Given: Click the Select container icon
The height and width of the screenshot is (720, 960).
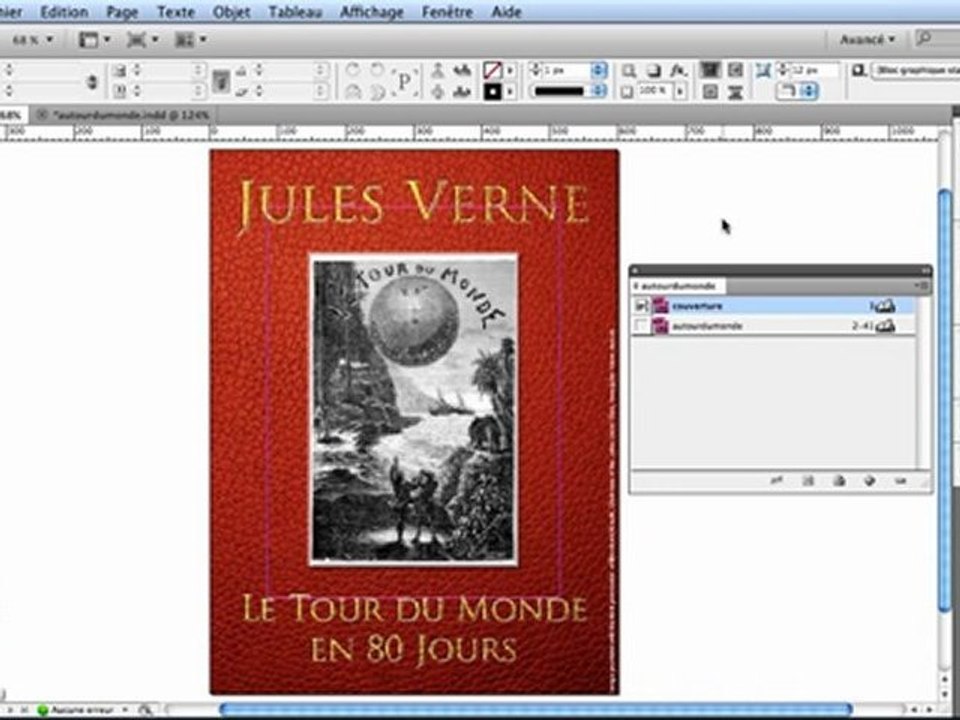Looking at the screenshot, I should click(x=438, y=70).
